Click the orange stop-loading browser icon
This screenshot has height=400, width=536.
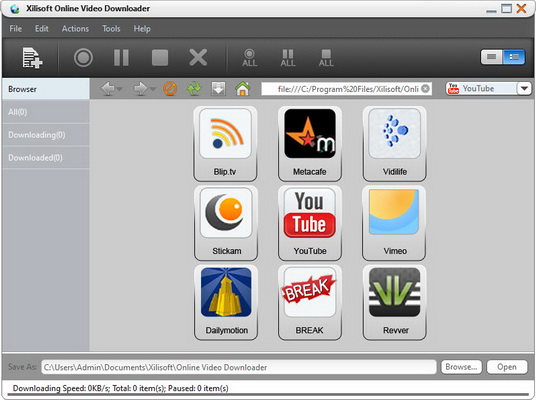click(x=170, y=89)
